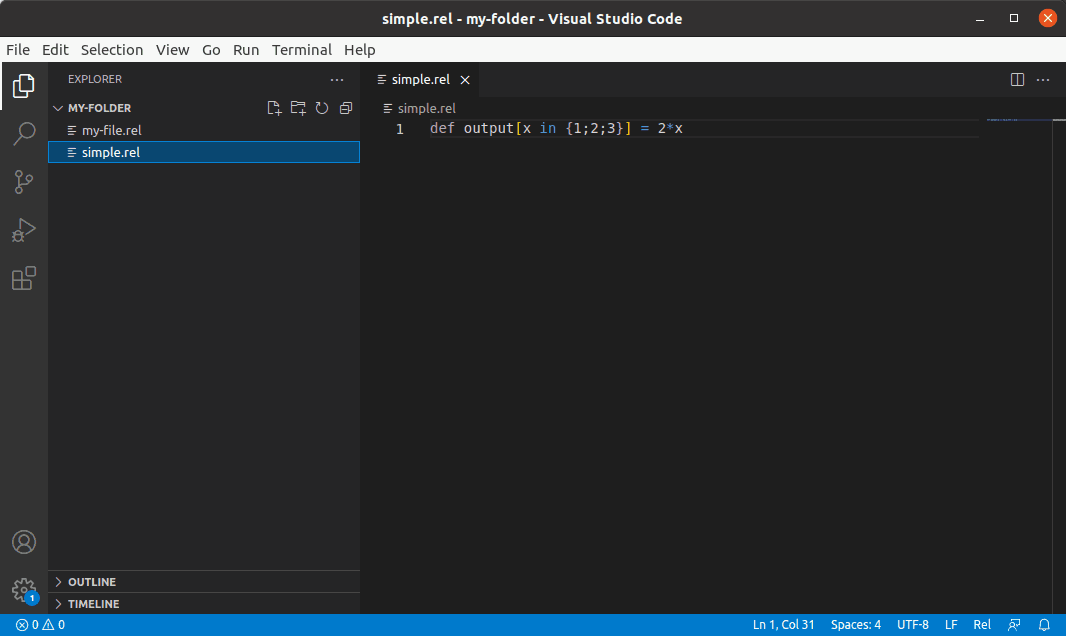Refresh the Explorer file list
Screen dimensions: 1066x636
click(x=322, y=108)
